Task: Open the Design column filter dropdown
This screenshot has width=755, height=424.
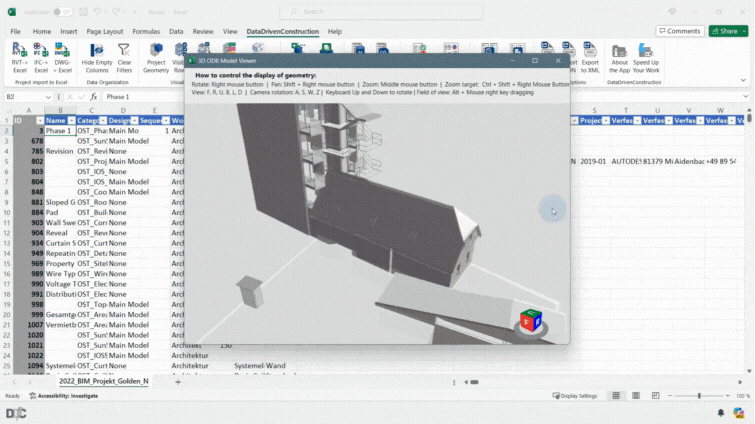Action: [134, 120]
